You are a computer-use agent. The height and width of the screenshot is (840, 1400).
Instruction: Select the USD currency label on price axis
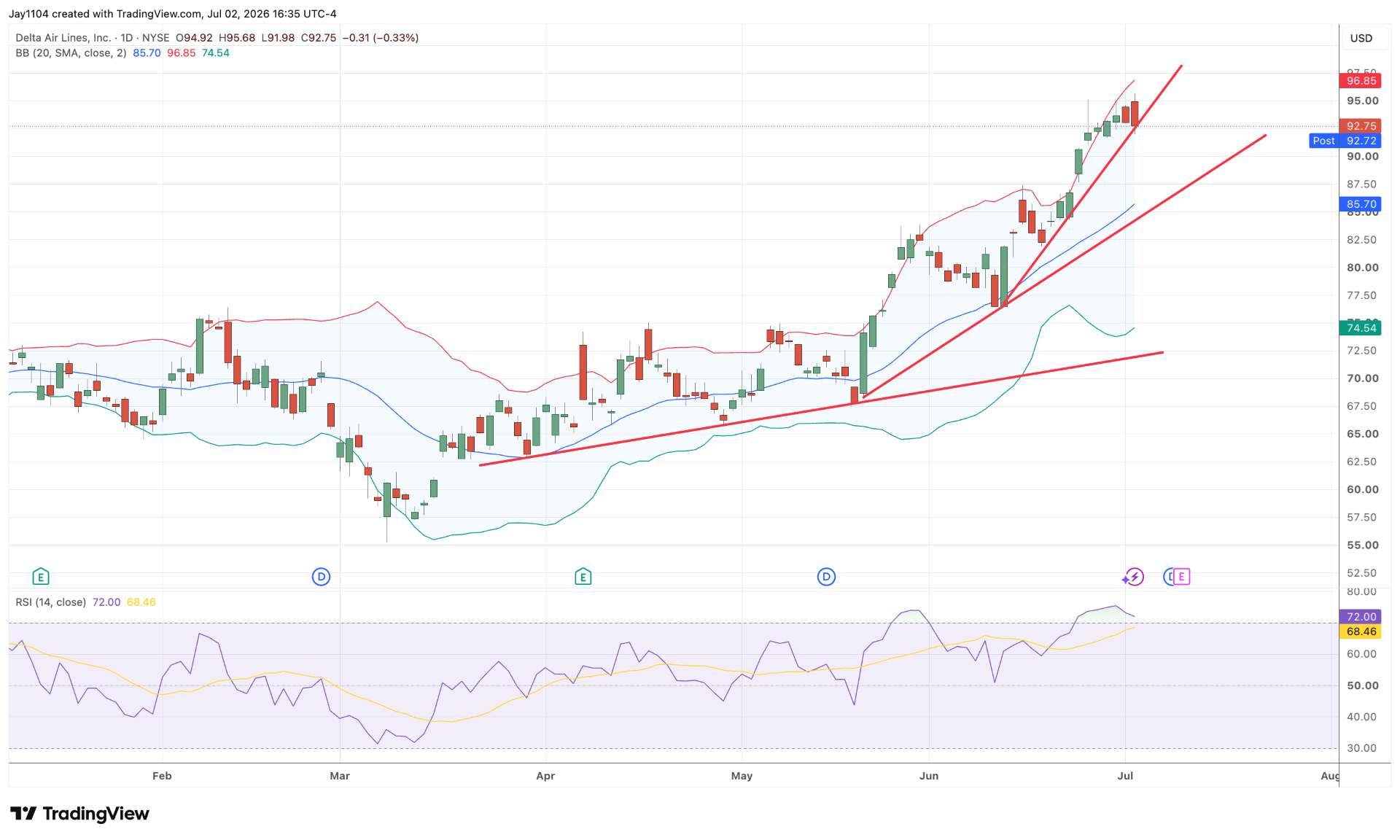point(1361,38)
